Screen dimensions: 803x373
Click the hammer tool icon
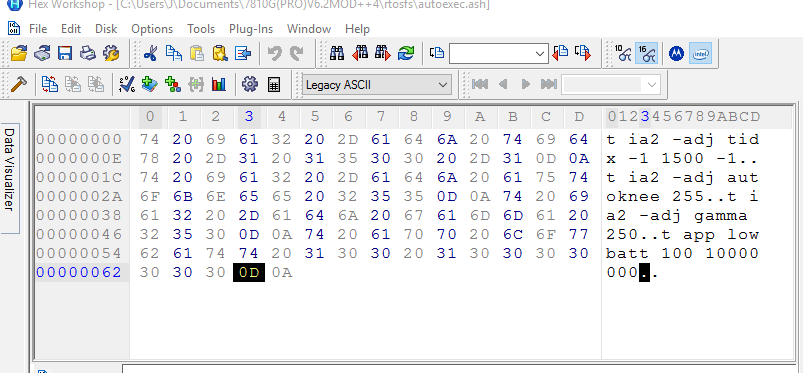point(19,84)
